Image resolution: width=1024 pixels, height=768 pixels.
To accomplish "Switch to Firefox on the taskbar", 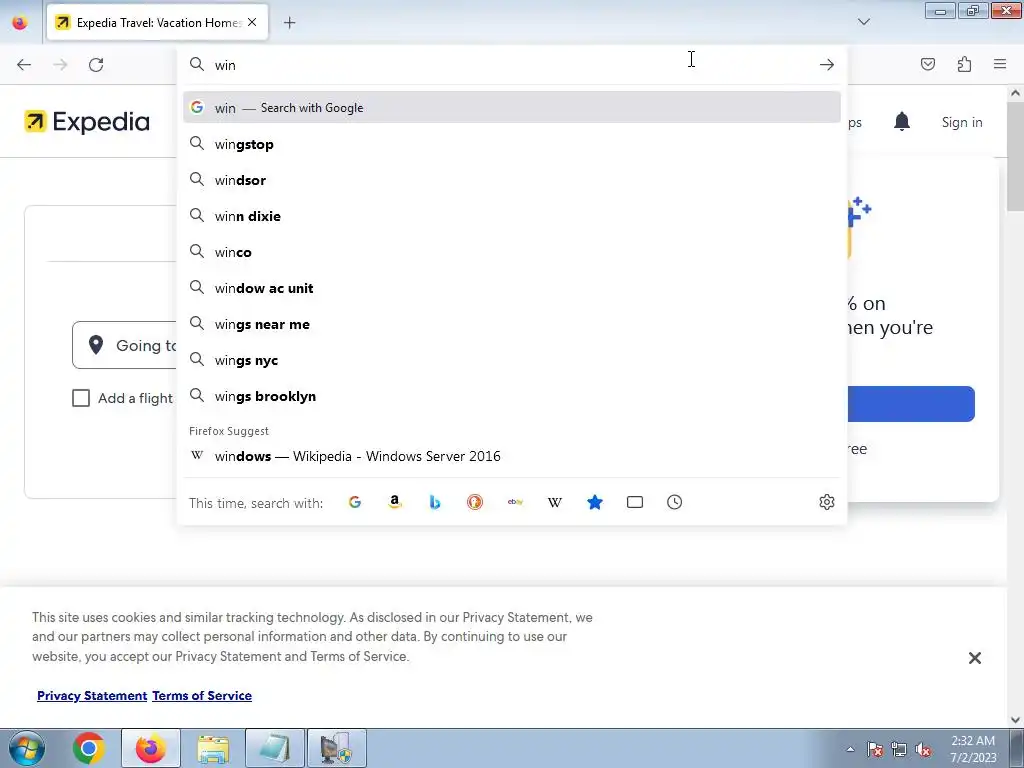I will pyautogui.click(x=151, y=748).
